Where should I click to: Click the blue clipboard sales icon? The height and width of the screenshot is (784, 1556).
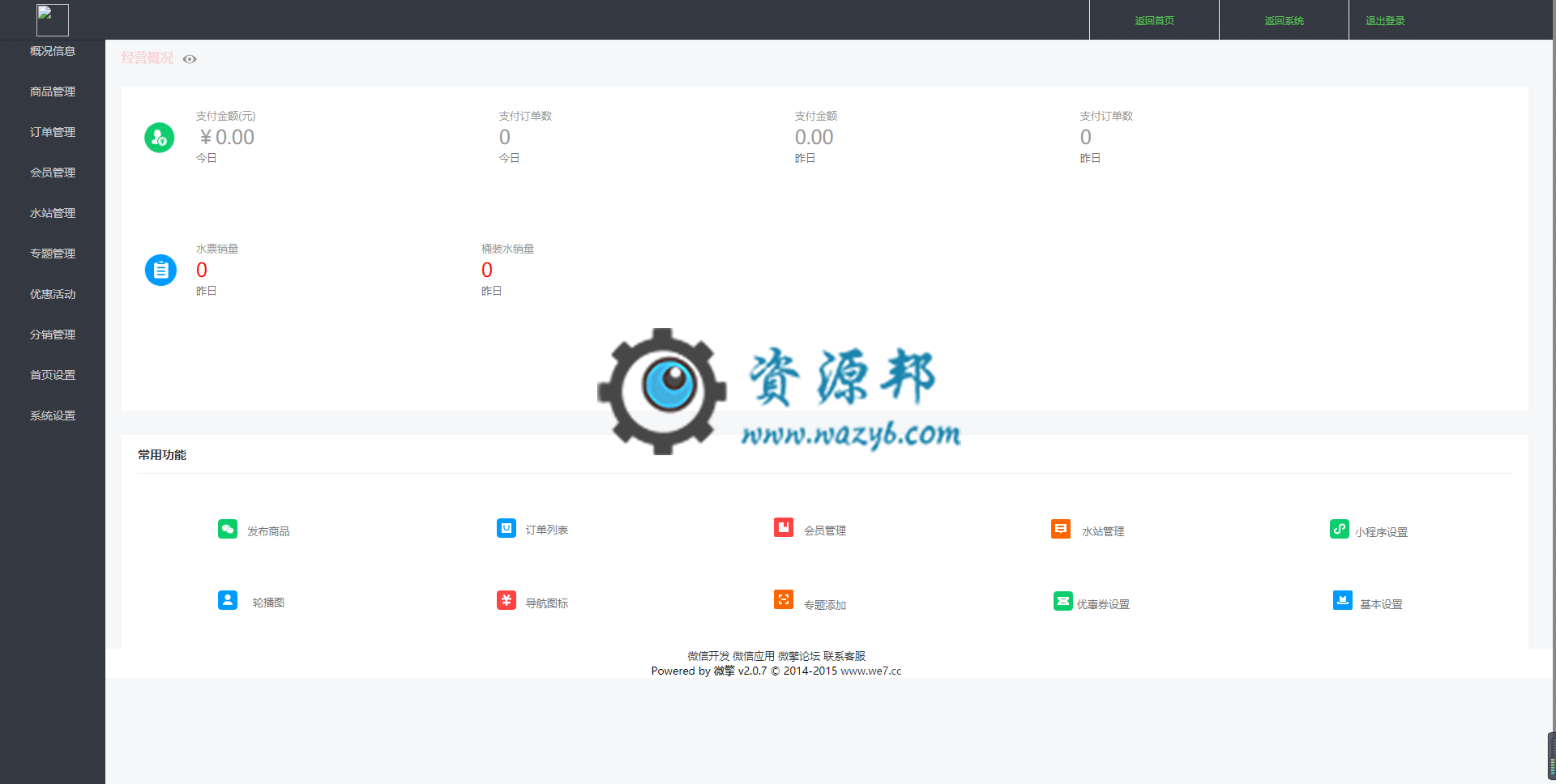click(x=160, y=270)
